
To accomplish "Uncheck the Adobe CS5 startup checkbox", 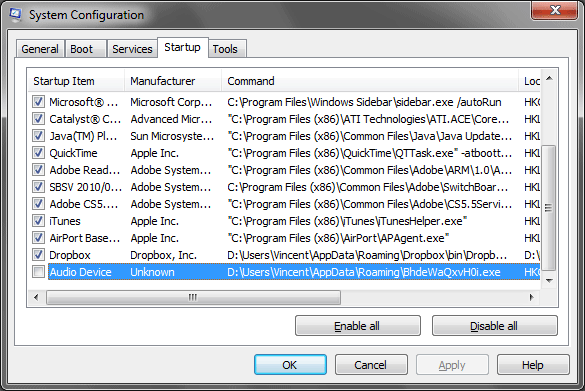I will pyautogui.click(x=38, y=204).
